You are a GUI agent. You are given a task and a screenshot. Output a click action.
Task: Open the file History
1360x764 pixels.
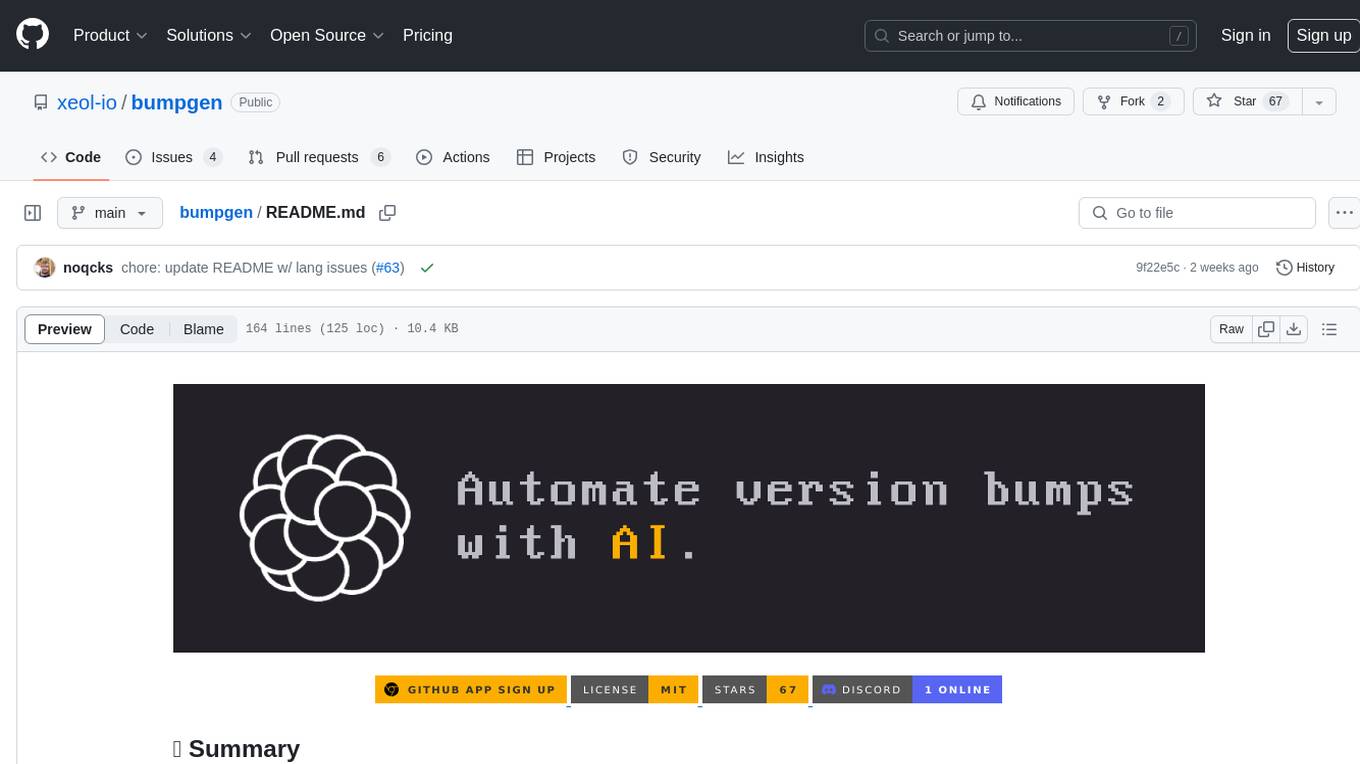tap(1305, 268)
